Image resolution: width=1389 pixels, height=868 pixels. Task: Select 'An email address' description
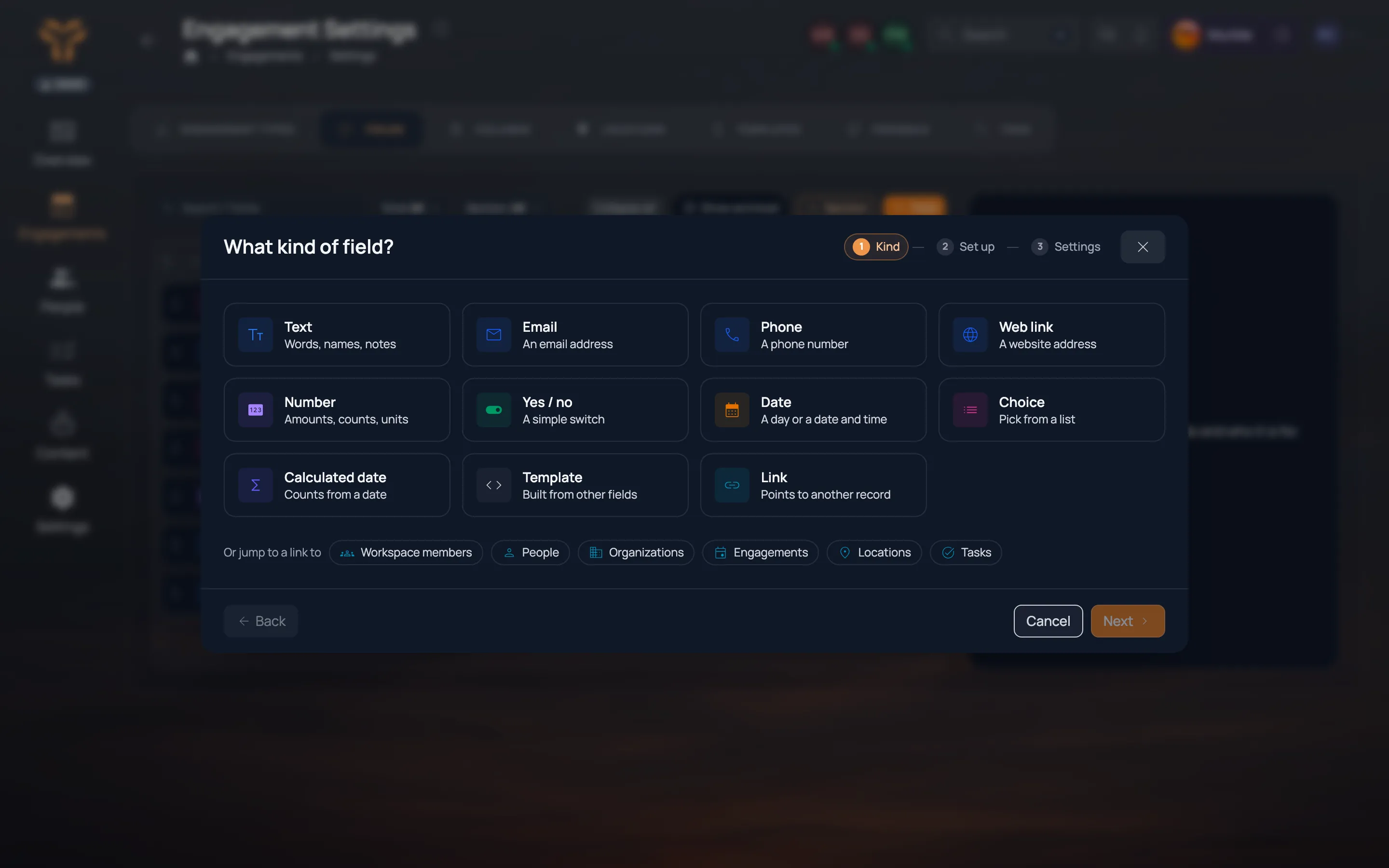click(x=568, y=344)
